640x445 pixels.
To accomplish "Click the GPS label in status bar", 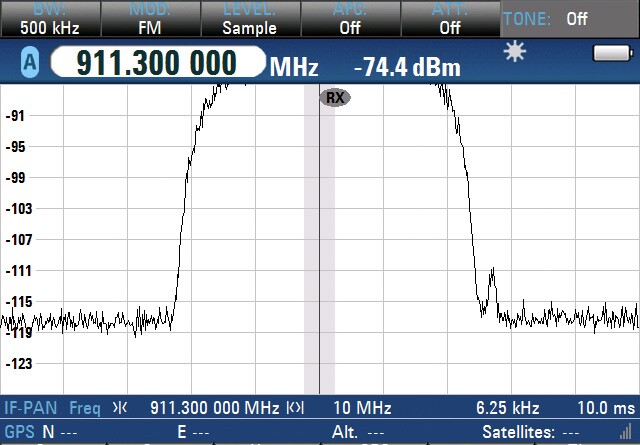I will coord(20,432).
